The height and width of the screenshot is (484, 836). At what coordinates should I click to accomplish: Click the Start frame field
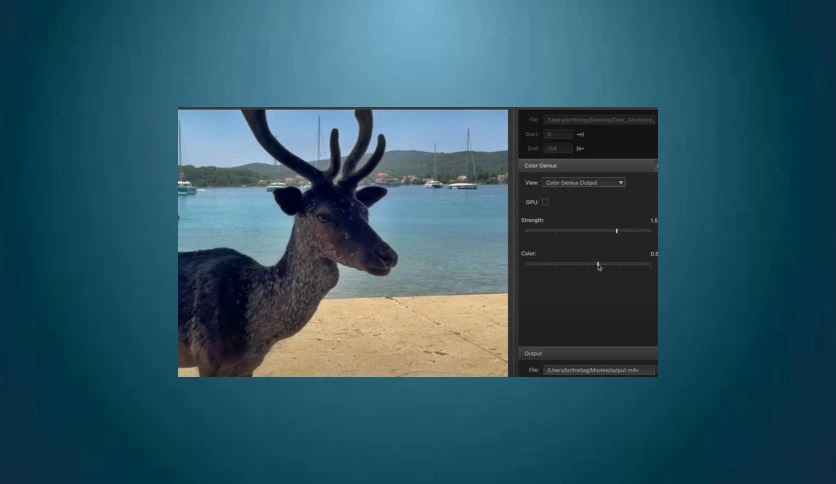click(x=558, y=134)
